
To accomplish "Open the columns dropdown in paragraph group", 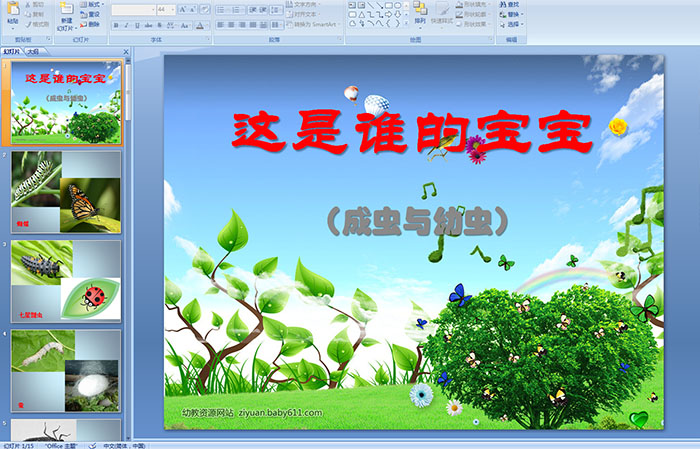I will [x=276, y=25].
